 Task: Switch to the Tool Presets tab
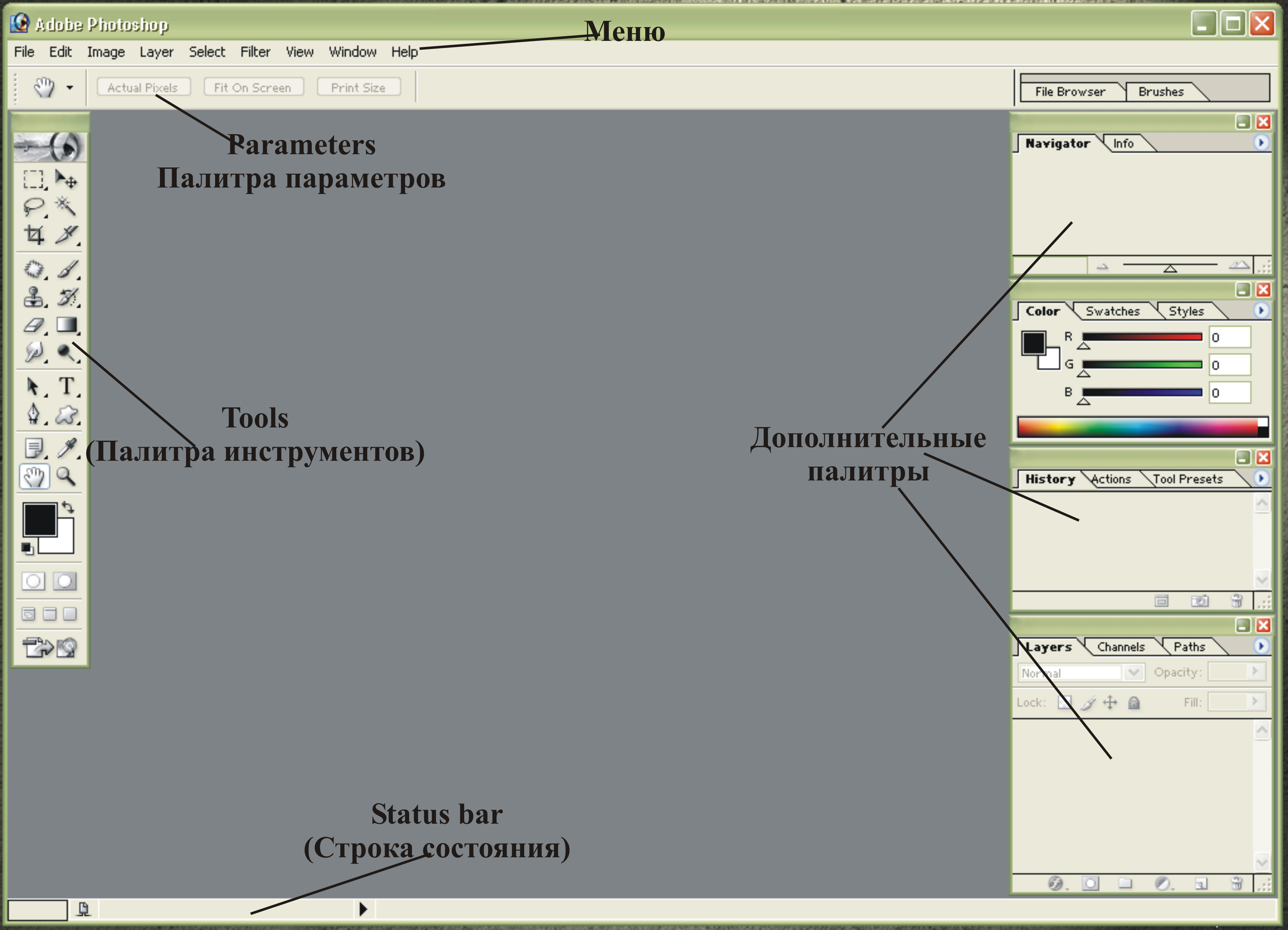(x=1187, y=479)
